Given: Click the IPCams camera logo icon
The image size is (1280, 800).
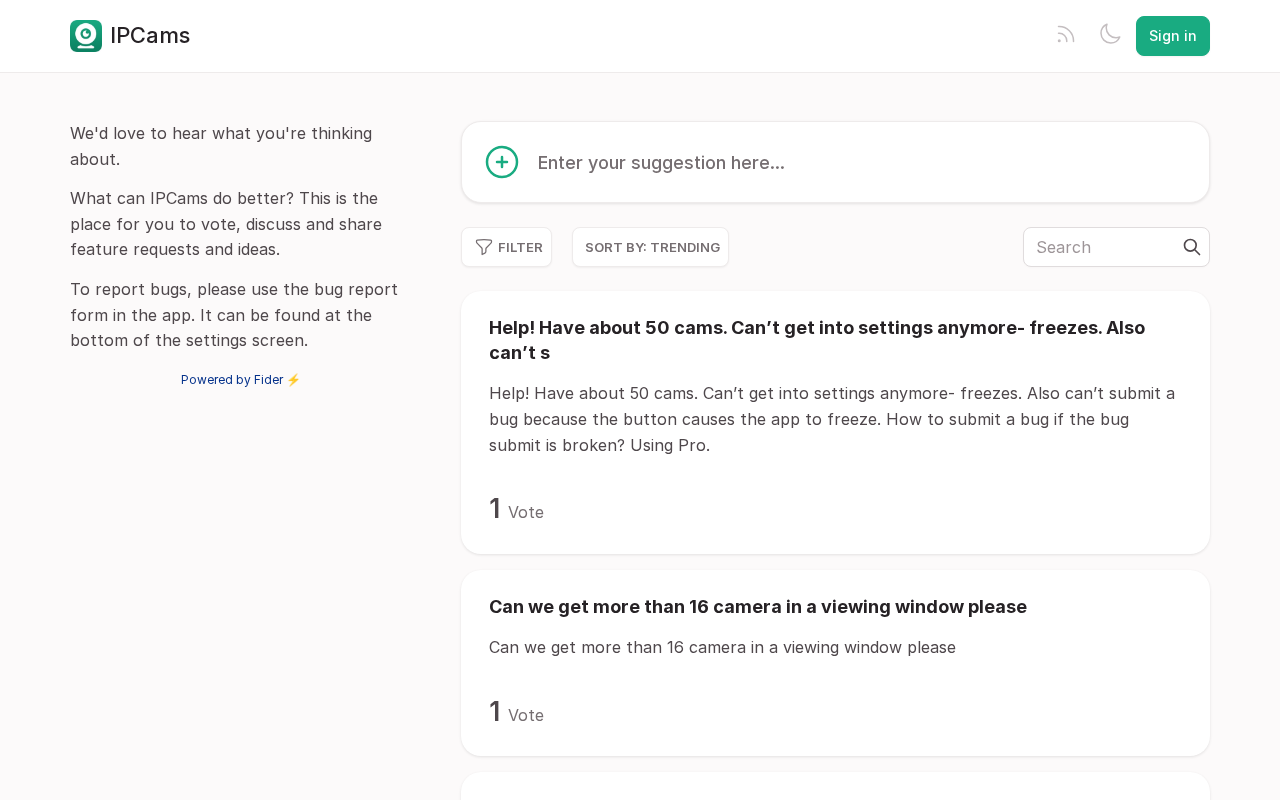Looking at the screenshot, I should (x=86, y=36).
